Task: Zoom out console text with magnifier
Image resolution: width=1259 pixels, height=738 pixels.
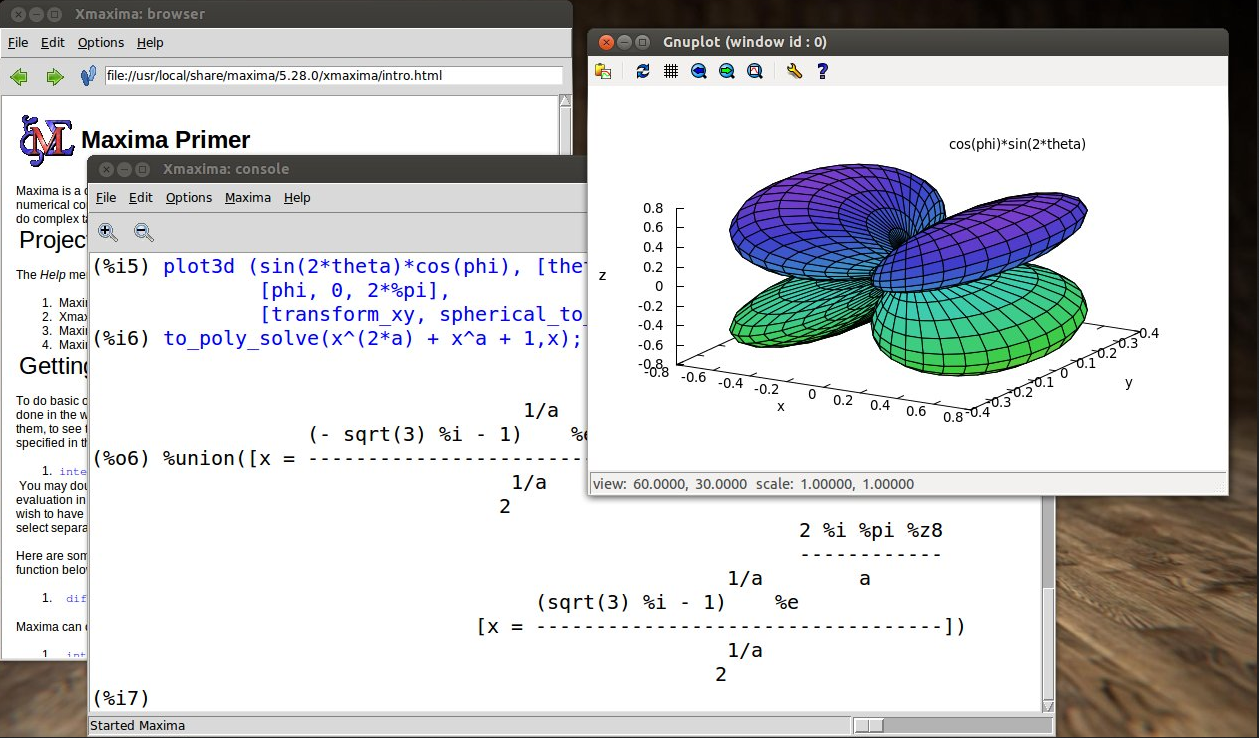Action: click(x=144, y=232)
